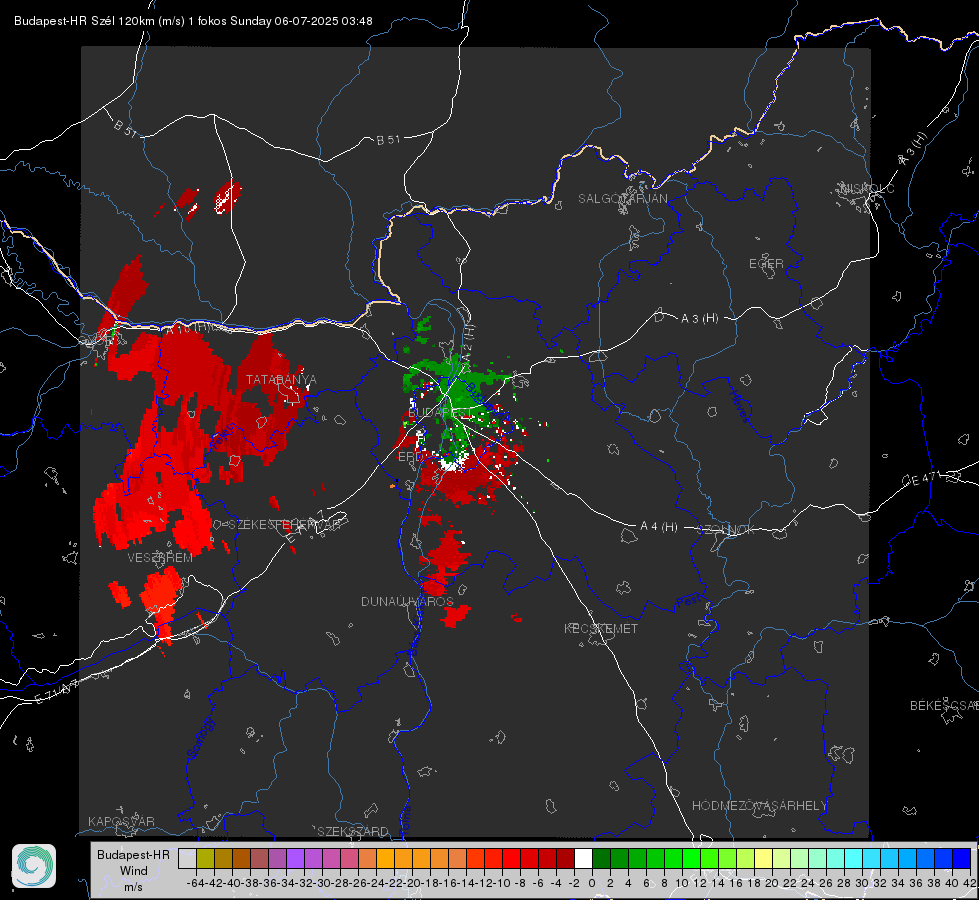979x900 pixels.
Task: Click the radar title text at top
Action: click(193, 21)
